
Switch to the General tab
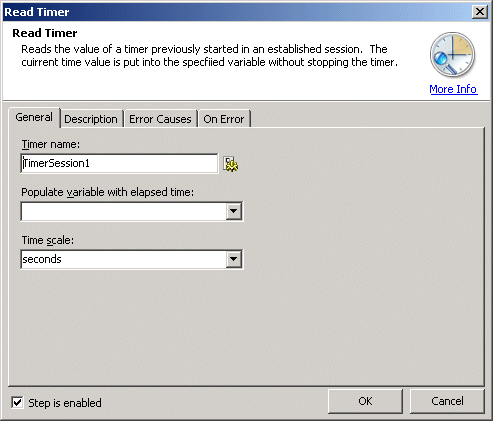(34, 117)
